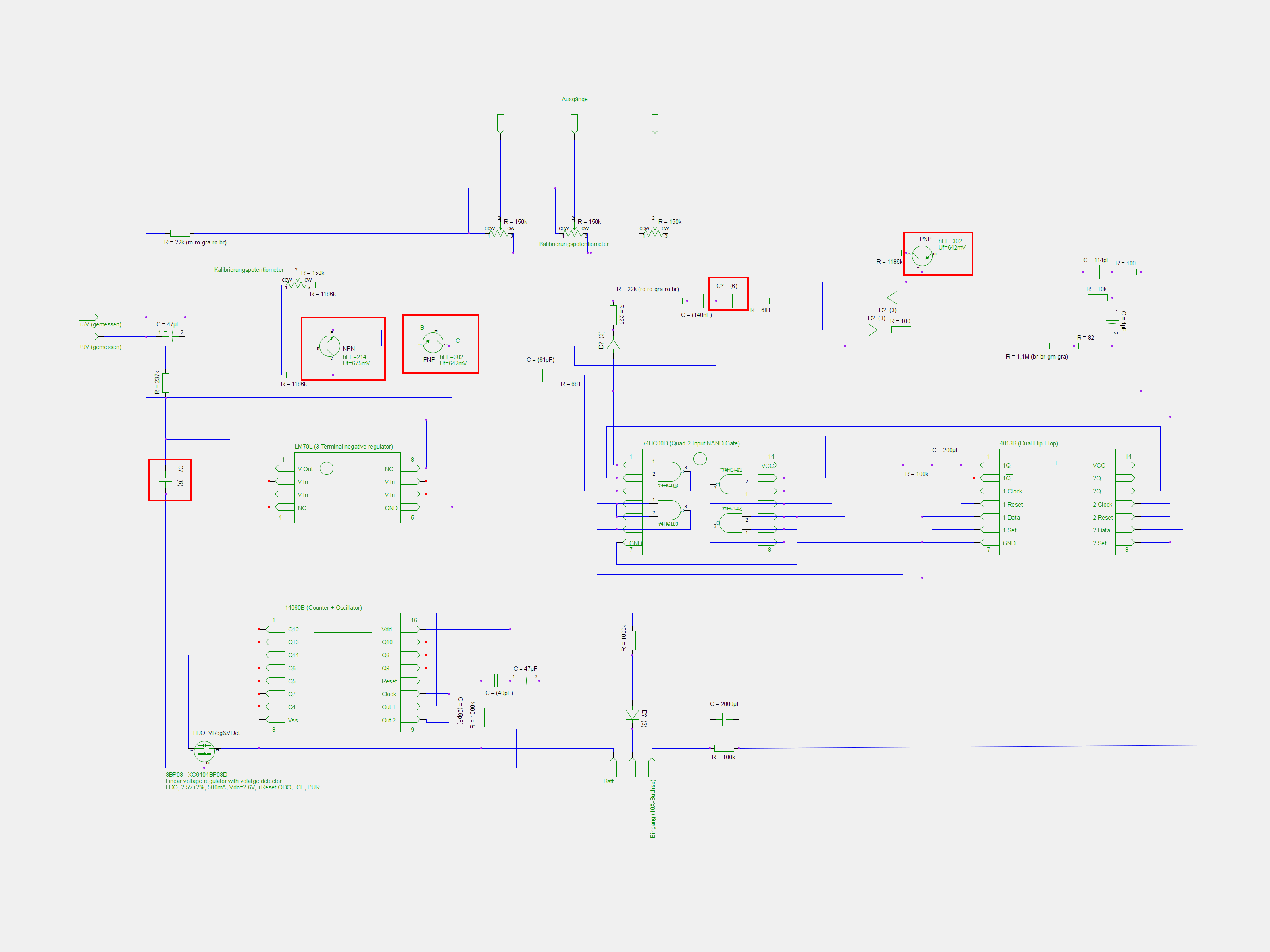Screen dimensions: 1270x952
Task: Click the PNP transistor symbol beside the B and C labels
Action: 433,343
